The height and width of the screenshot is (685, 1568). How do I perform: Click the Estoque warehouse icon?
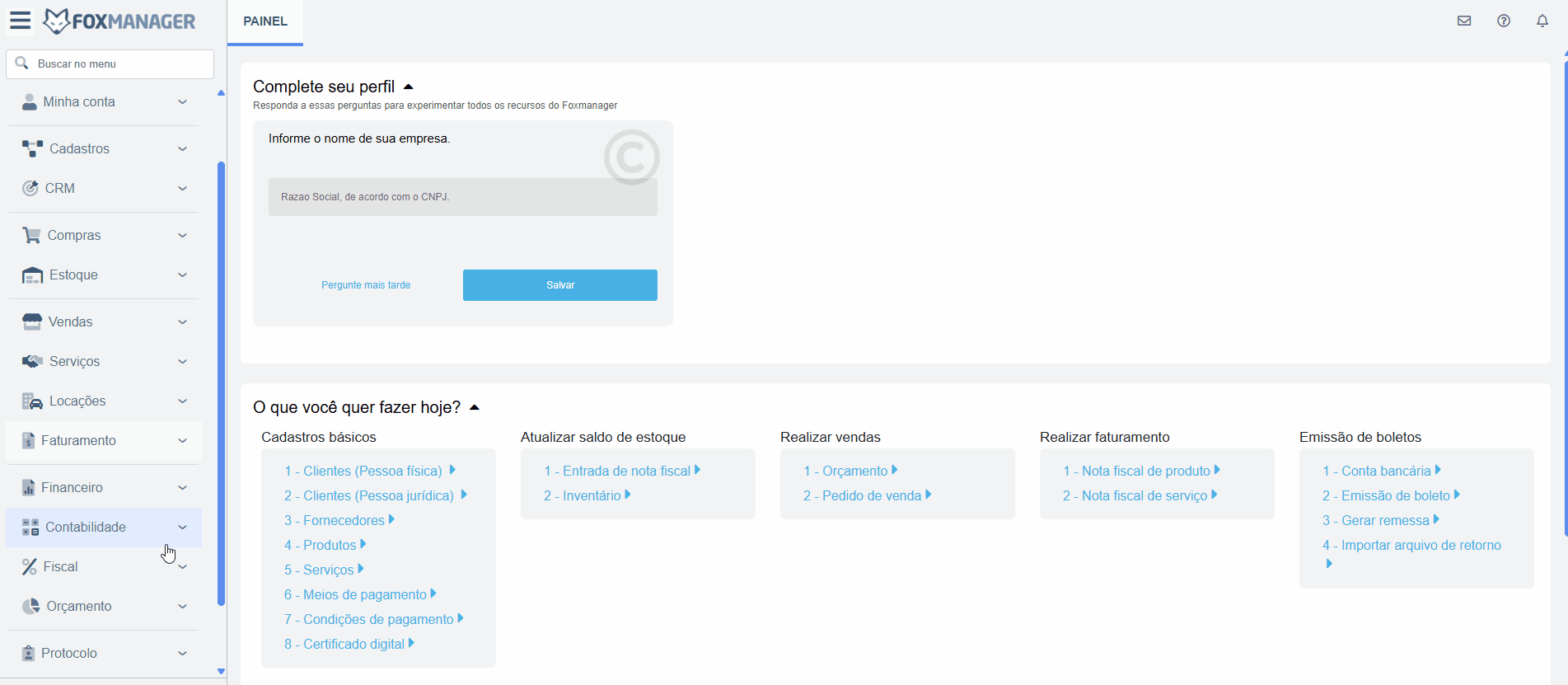pyautogui.click(x=32, y=274)
